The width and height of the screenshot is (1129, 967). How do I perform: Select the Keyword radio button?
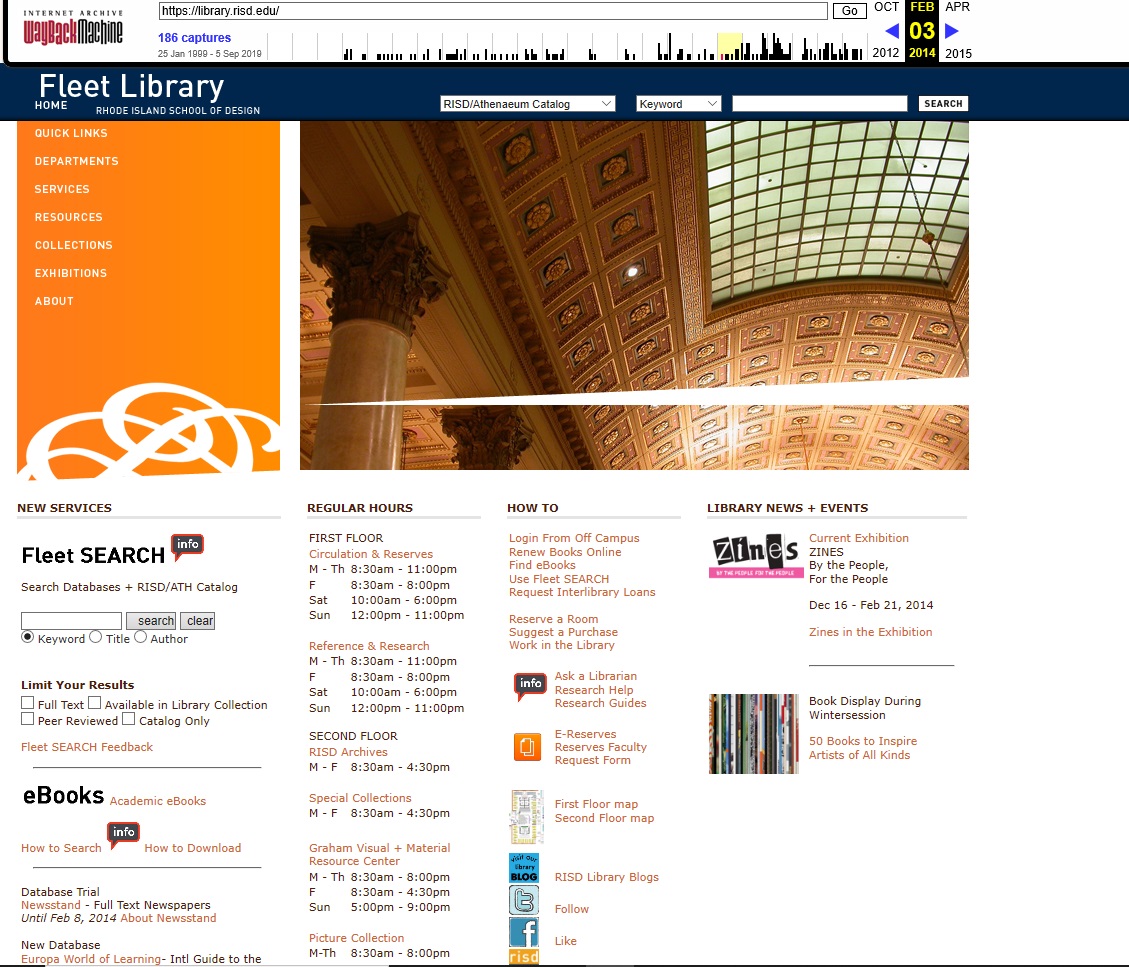tap(27, 637)
